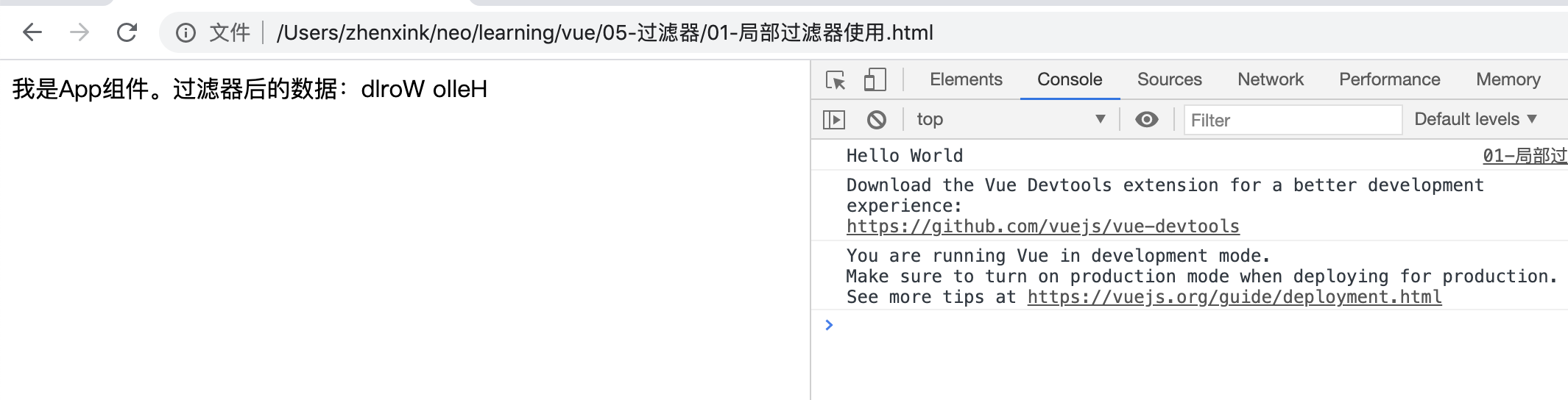The image size is (1568, 400).
Task: Toggle the device toolbar icon
Action: (x=875, y=79)
